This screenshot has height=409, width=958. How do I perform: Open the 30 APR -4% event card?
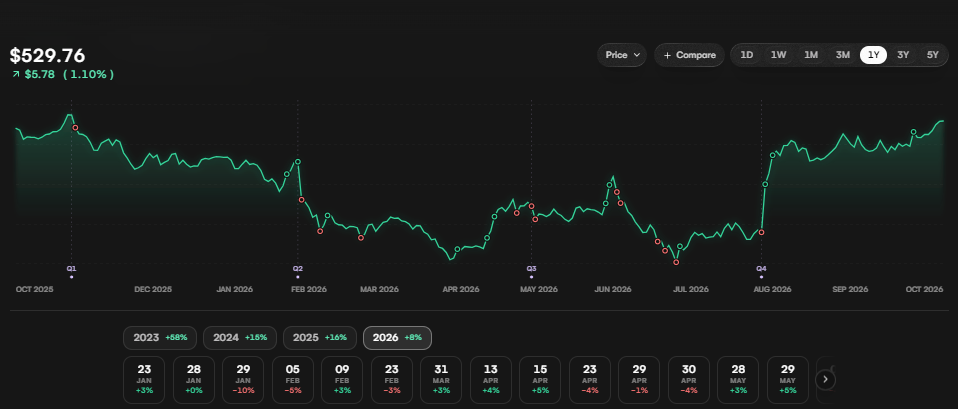[x=689, y=380]
